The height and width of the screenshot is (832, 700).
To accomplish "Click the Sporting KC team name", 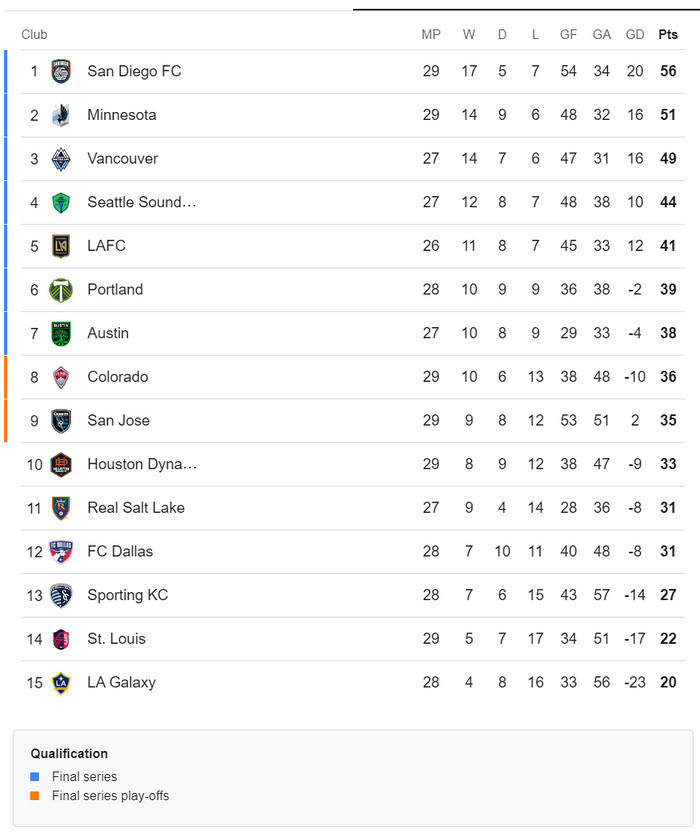I will (127, 595).
